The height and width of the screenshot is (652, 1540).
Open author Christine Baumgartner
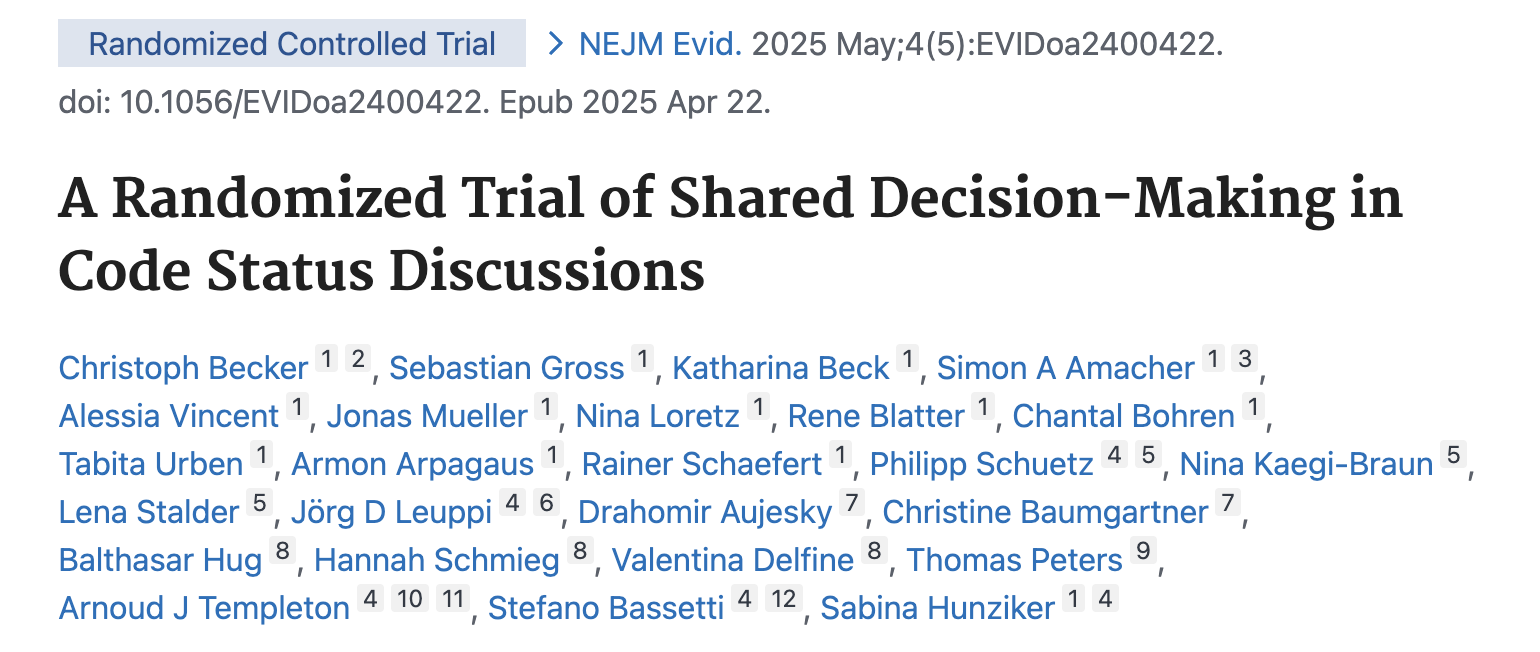(x=1045, y=512)
